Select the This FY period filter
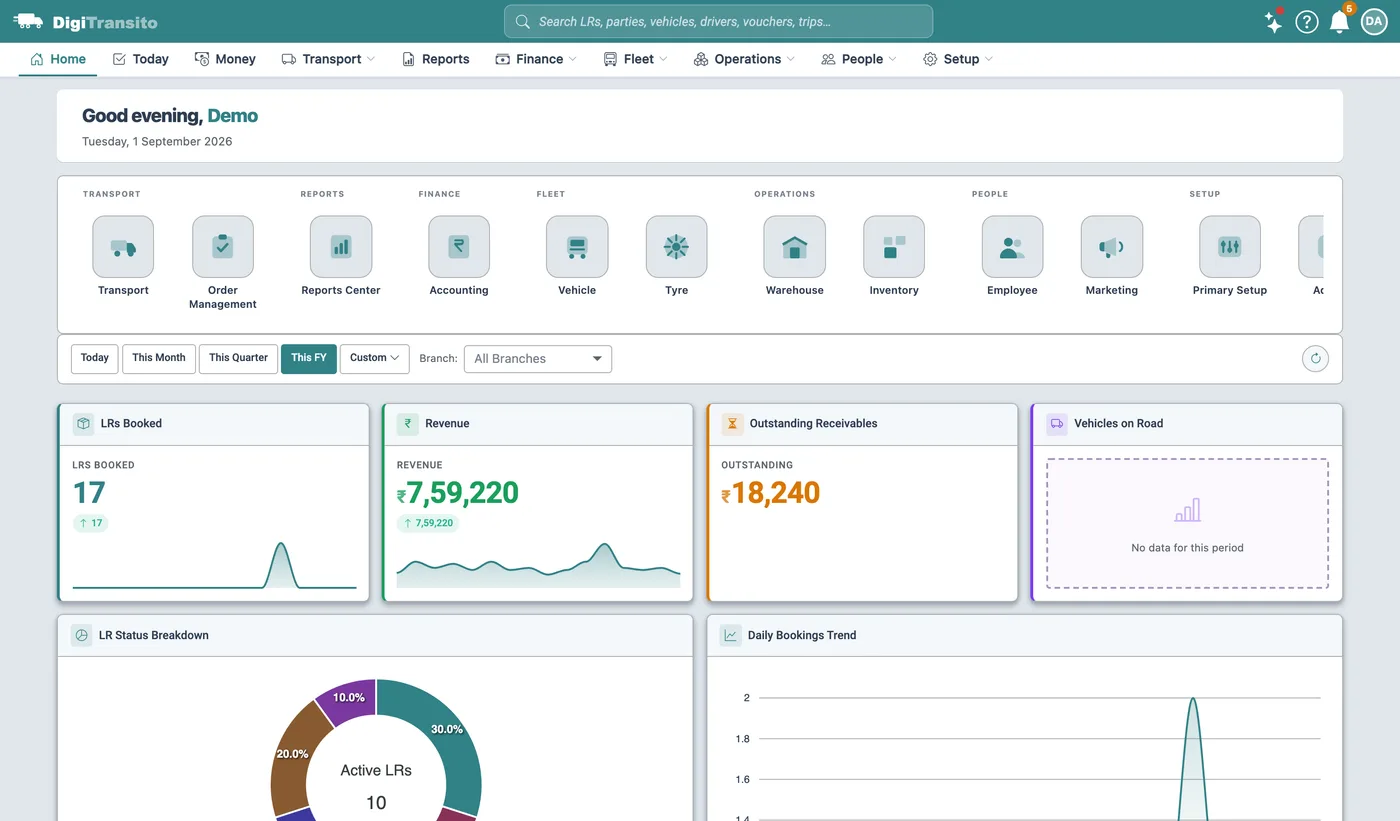The width and height of the screenshot is (1400, 821). [309, 359]
